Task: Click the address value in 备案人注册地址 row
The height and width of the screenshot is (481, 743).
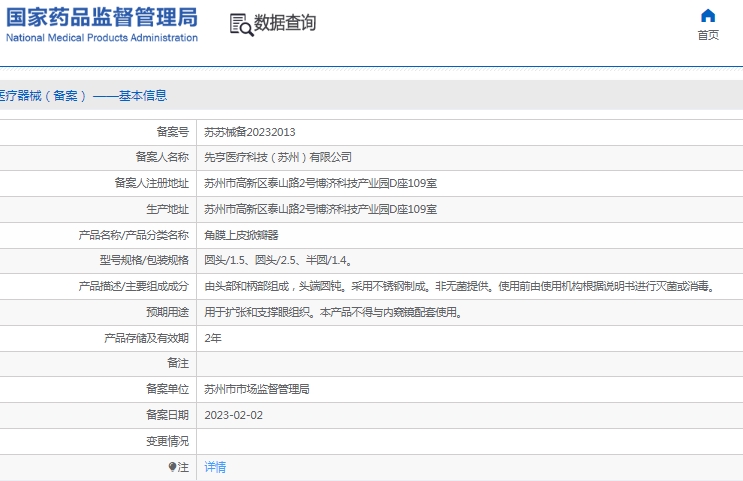Action: 321,183
